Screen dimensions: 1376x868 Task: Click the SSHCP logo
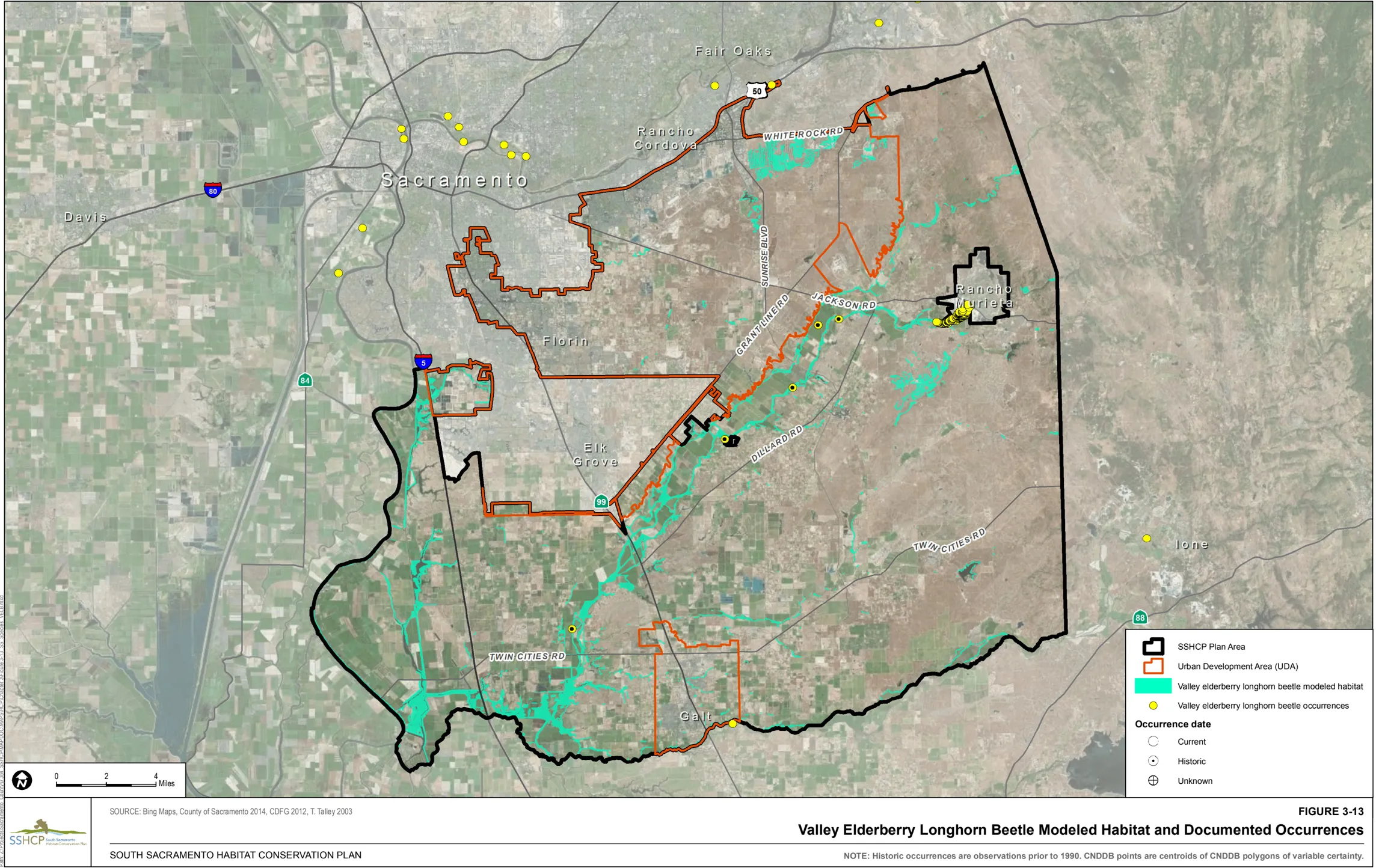pyautogui.click(x=48, y=833)
